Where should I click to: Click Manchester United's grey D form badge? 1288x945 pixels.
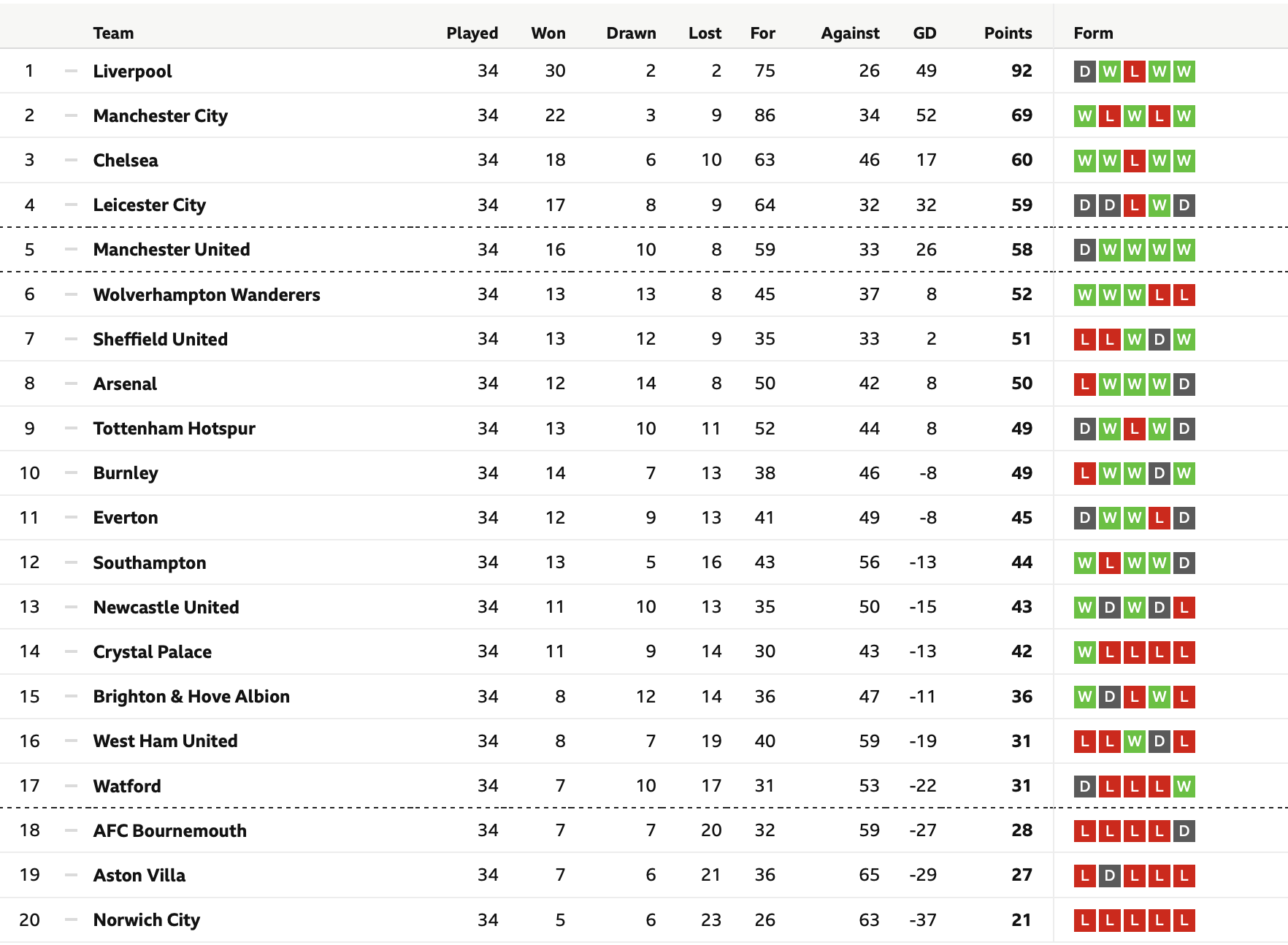tap(1085, 250)
